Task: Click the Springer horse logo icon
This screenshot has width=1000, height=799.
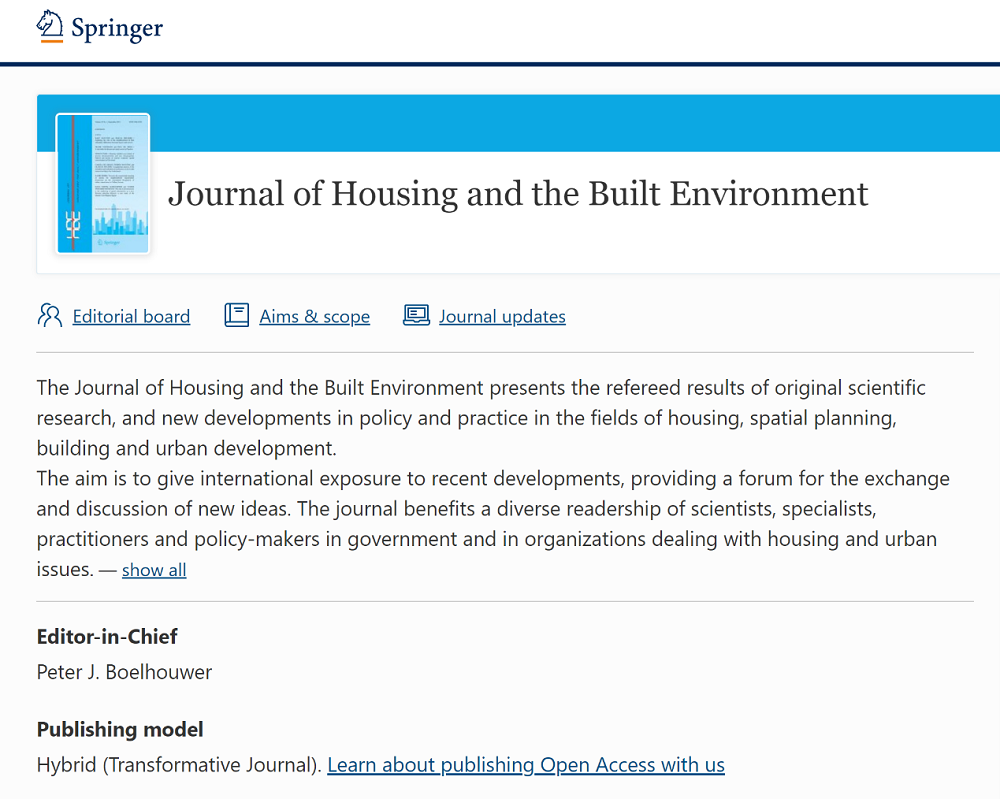Action: click(50, 27)
